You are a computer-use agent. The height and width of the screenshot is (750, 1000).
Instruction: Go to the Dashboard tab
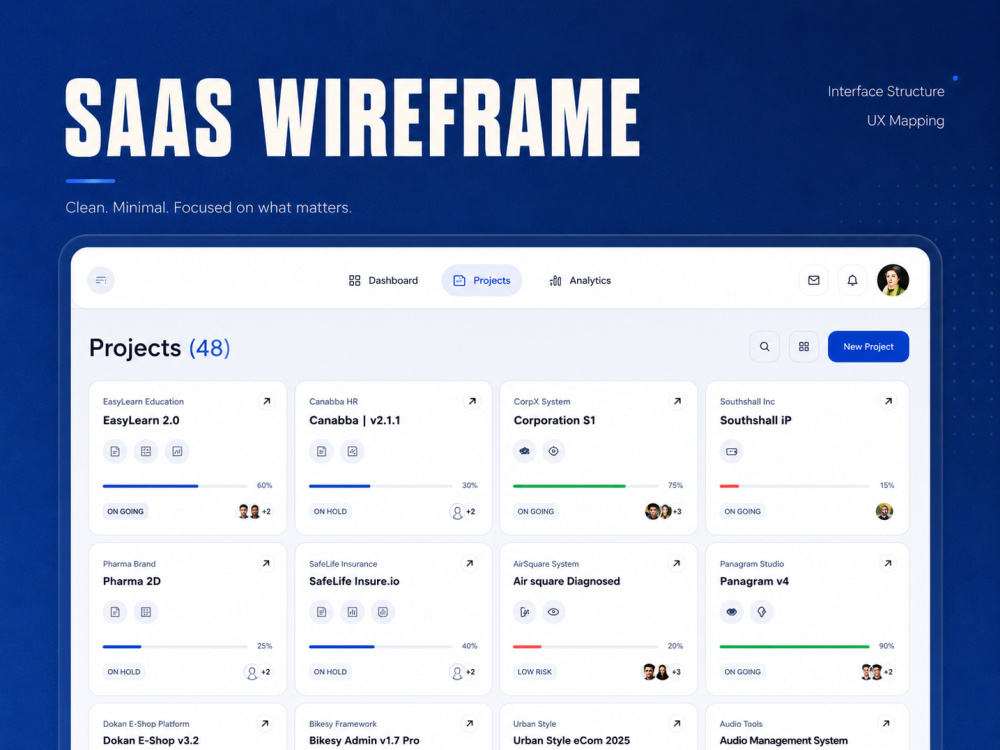click(383, 281)
